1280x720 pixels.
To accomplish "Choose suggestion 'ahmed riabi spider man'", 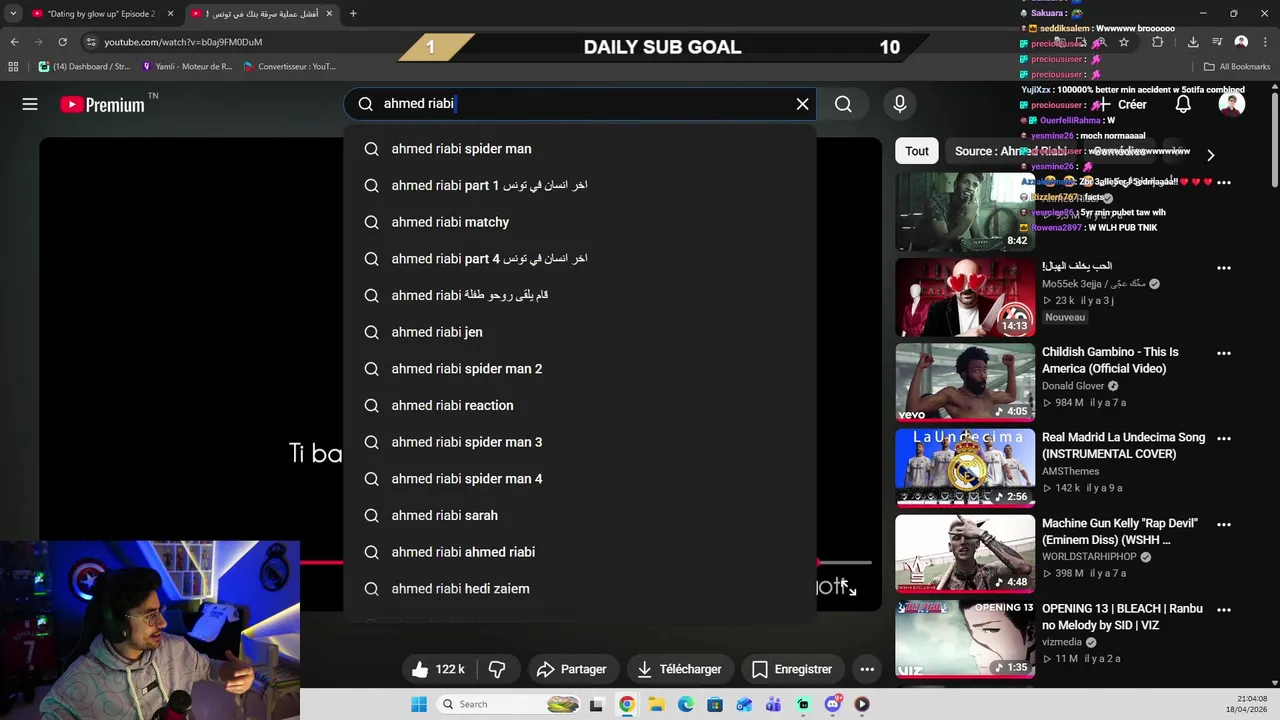I will (580, 149).
